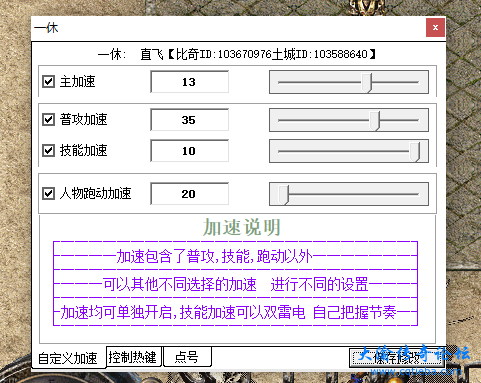Screen dimensions: 481x383
Task: Click the 保存修改 button
Action: point(397,358)
